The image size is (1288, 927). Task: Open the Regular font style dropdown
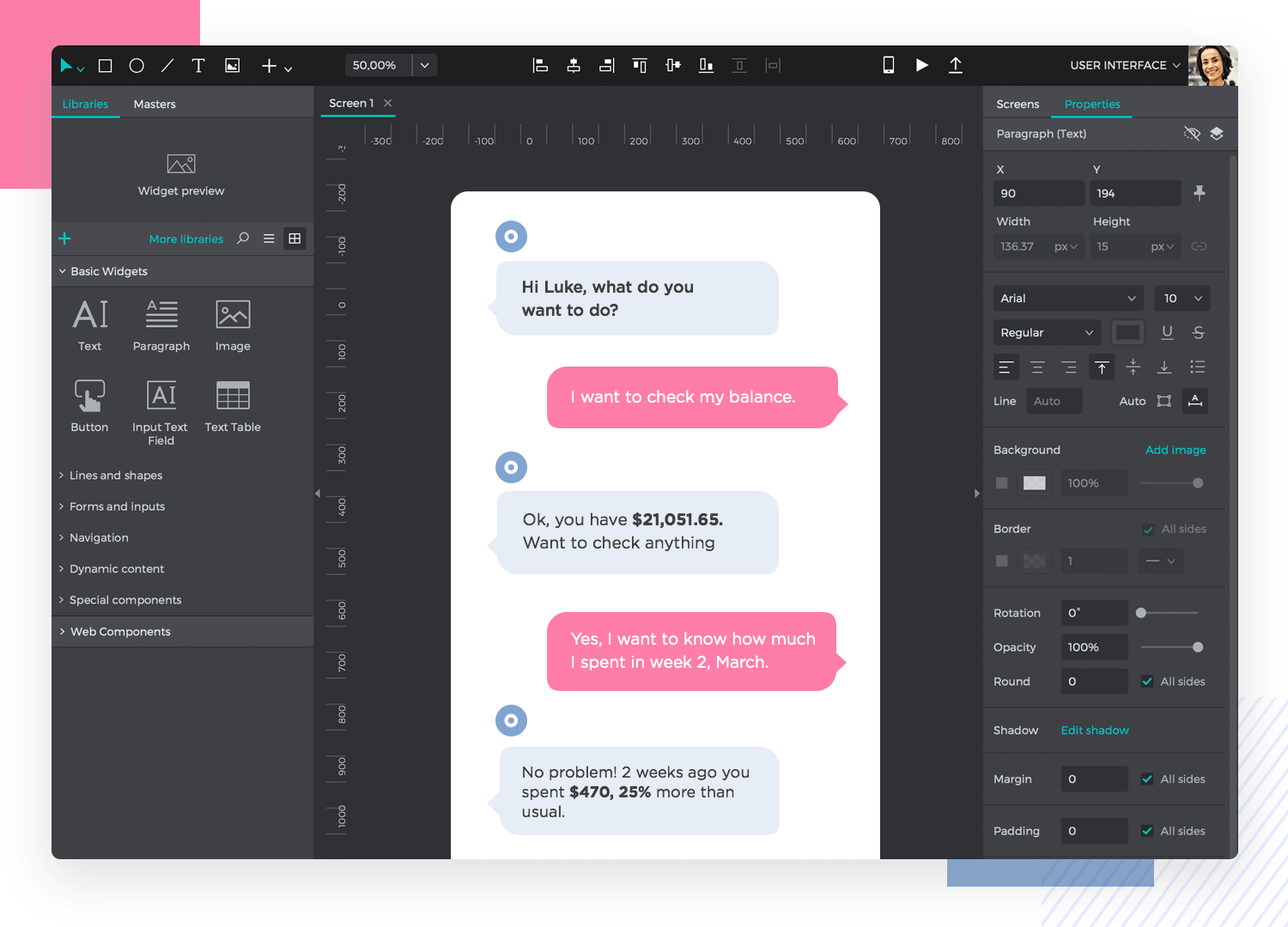1048,332
